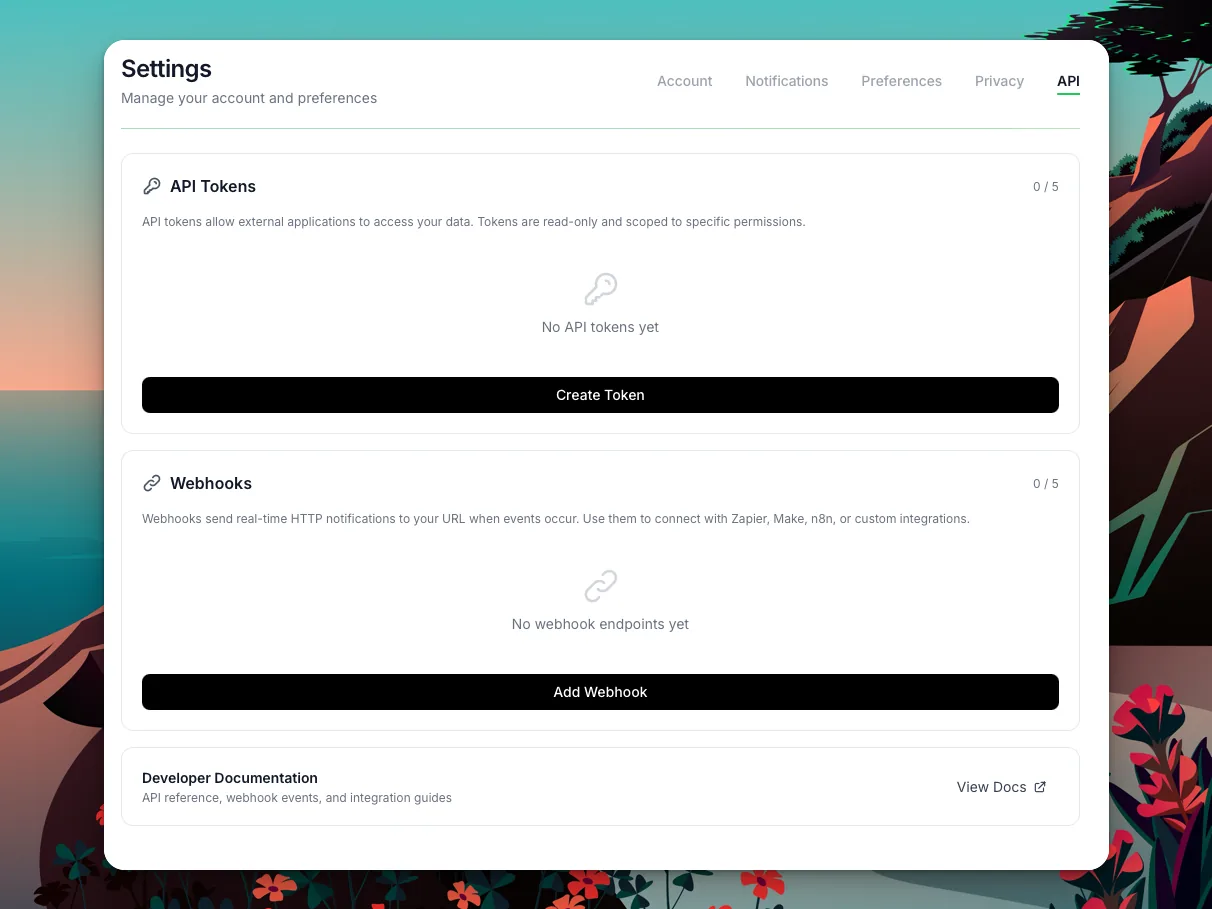
Task: Switch to the Account tab
Action: click(x=684, y=81)
